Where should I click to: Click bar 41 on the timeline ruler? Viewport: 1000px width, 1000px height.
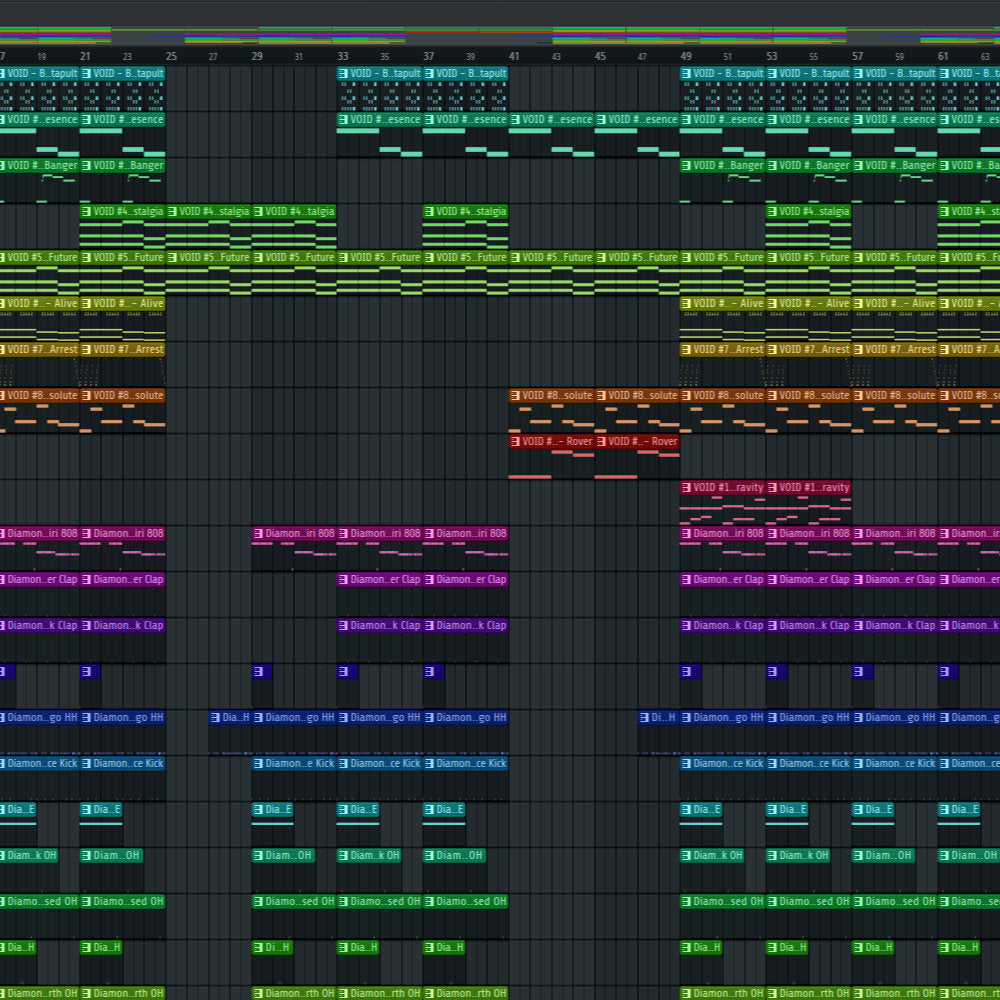point(514,56)
